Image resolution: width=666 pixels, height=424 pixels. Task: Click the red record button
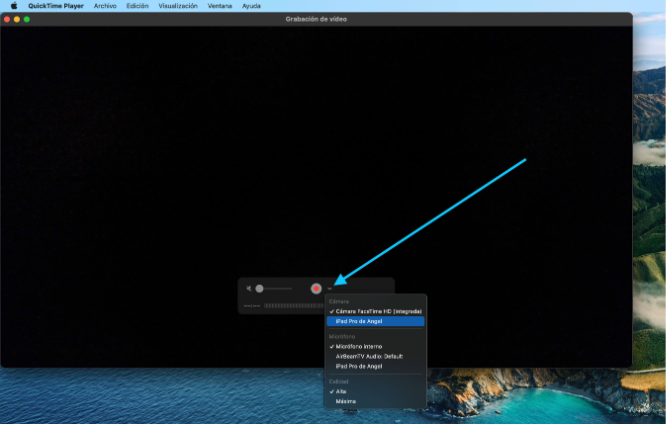click(316, 288)
